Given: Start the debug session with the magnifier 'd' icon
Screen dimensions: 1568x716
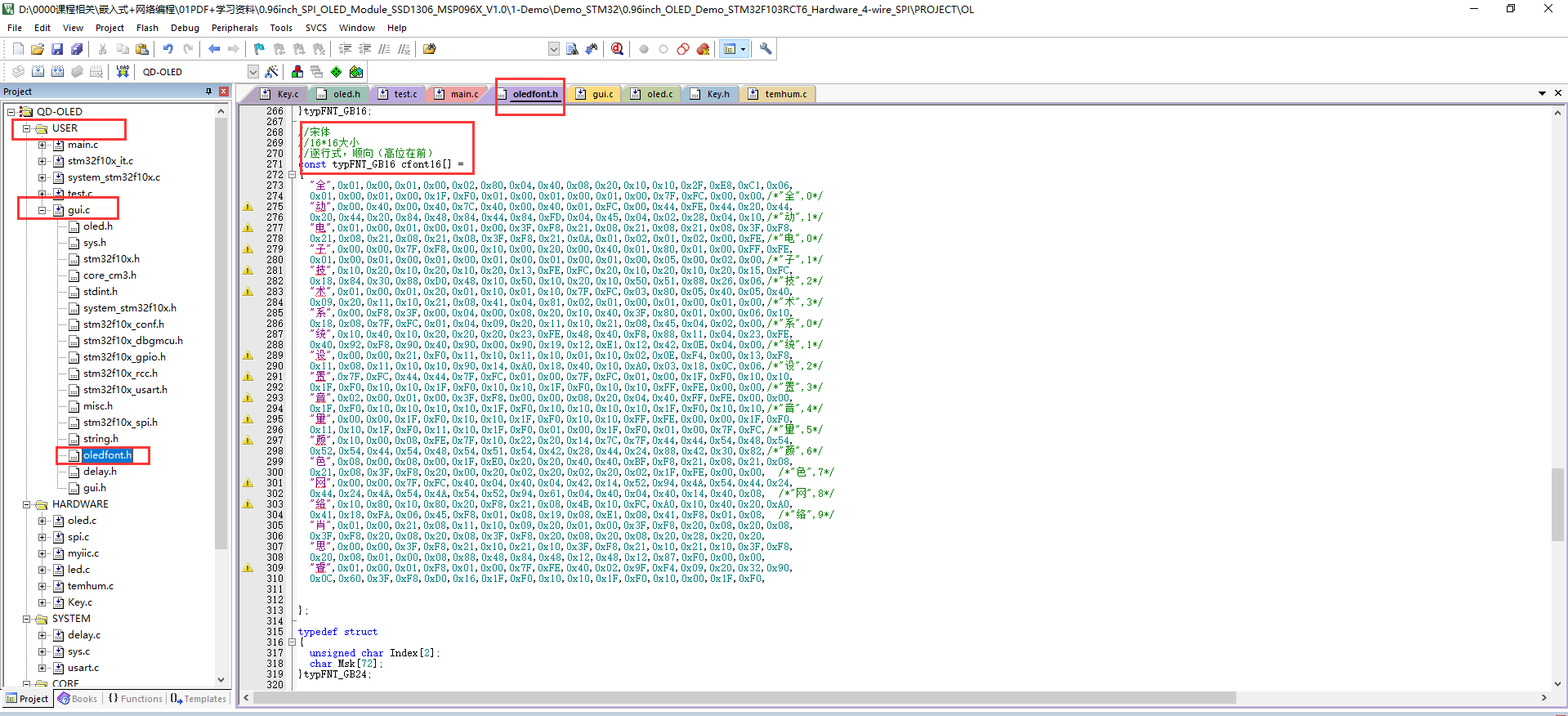Looking at the screenshot, I should coord(618,49).
